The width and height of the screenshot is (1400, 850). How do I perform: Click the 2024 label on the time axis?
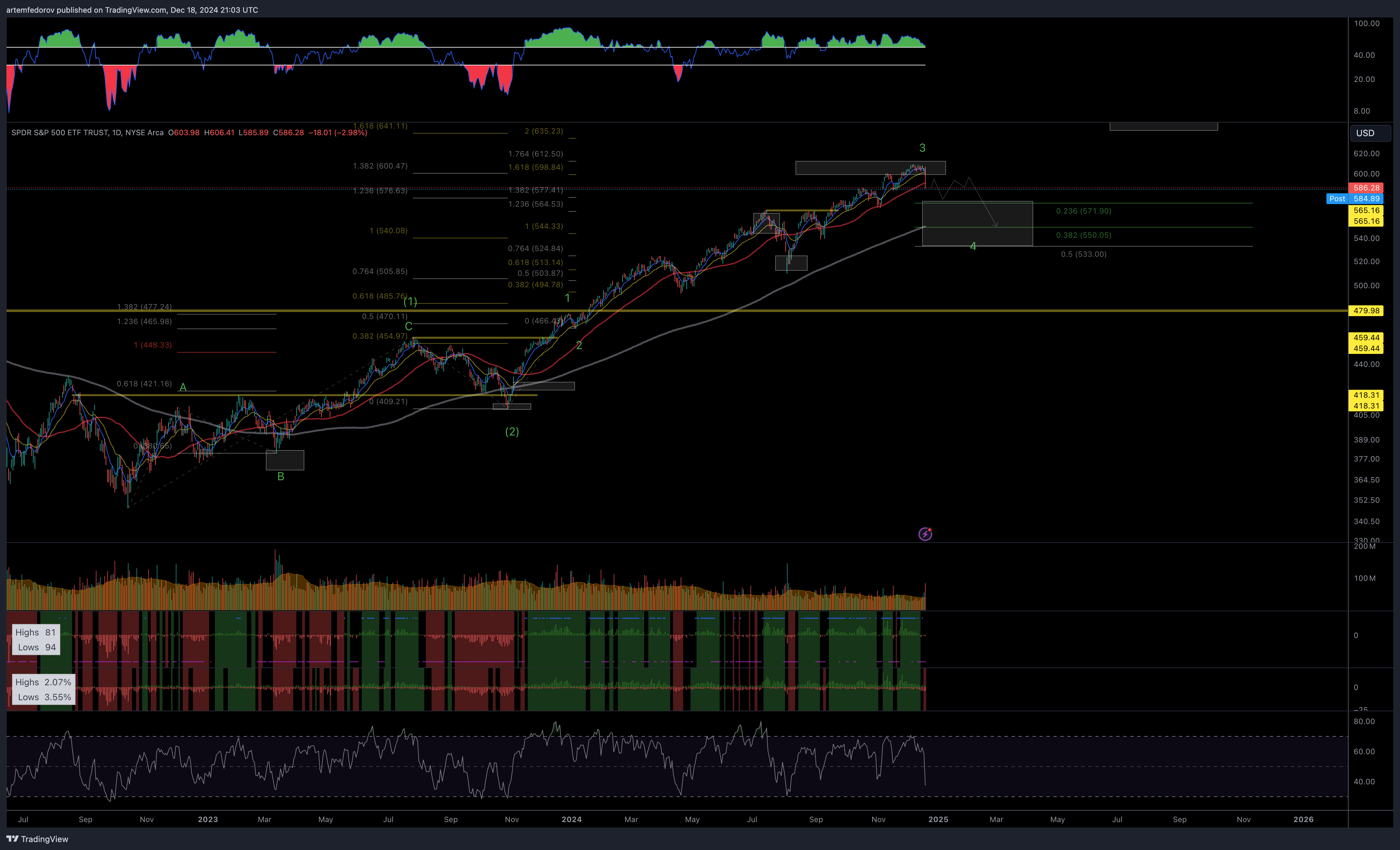pyautogui.click(x=571, y=819)
